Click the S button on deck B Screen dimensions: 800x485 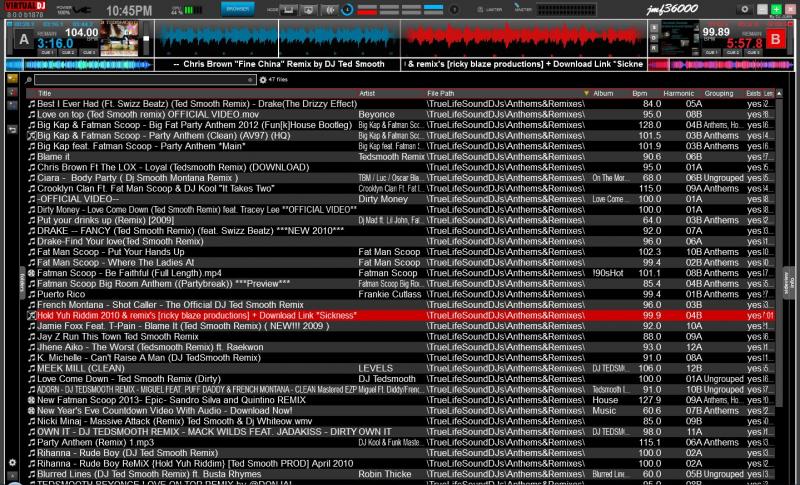coord(654,28)
